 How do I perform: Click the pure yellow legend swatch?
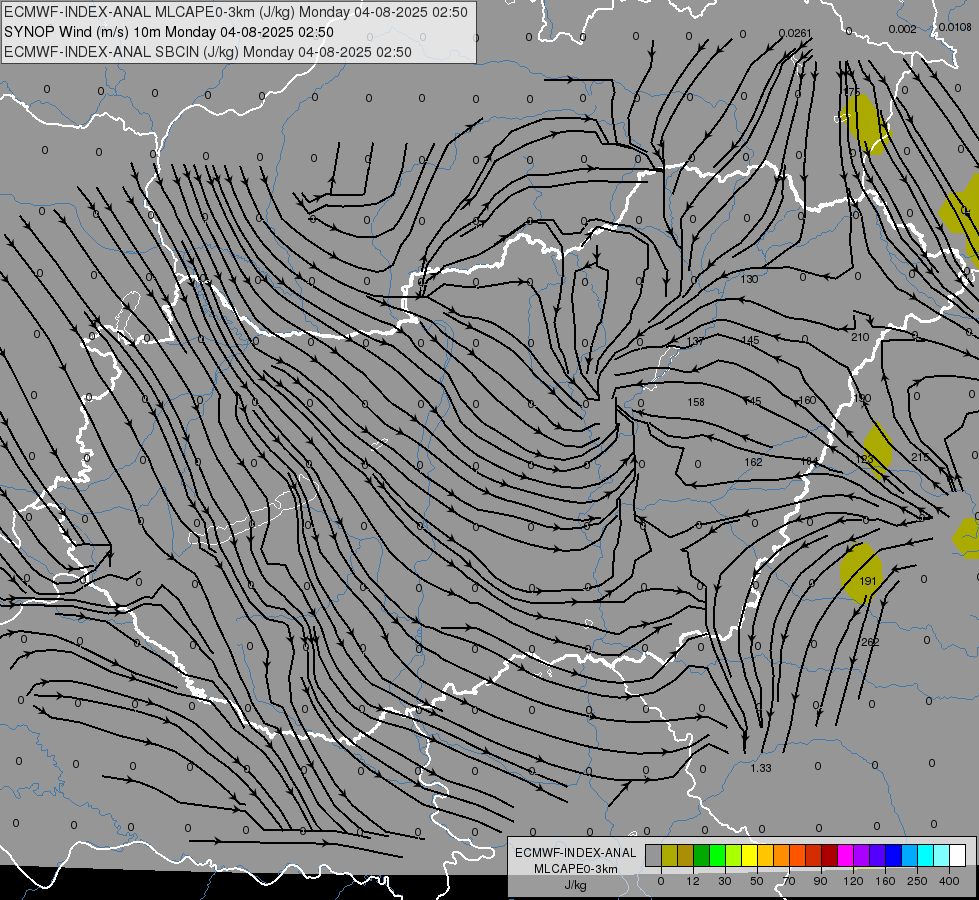tap(749, 855)
